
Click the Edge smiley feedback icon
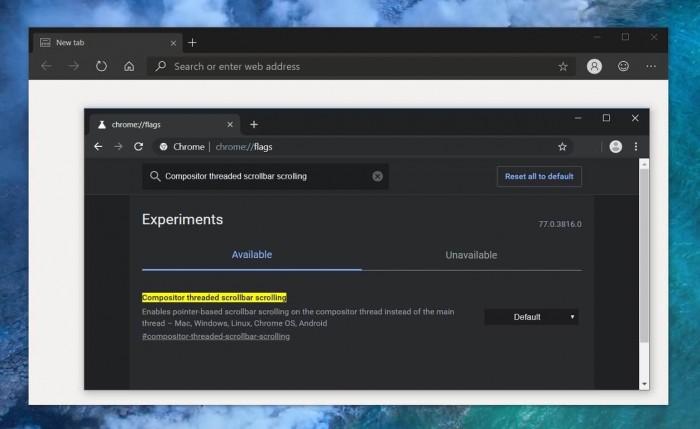pos(623,66)
